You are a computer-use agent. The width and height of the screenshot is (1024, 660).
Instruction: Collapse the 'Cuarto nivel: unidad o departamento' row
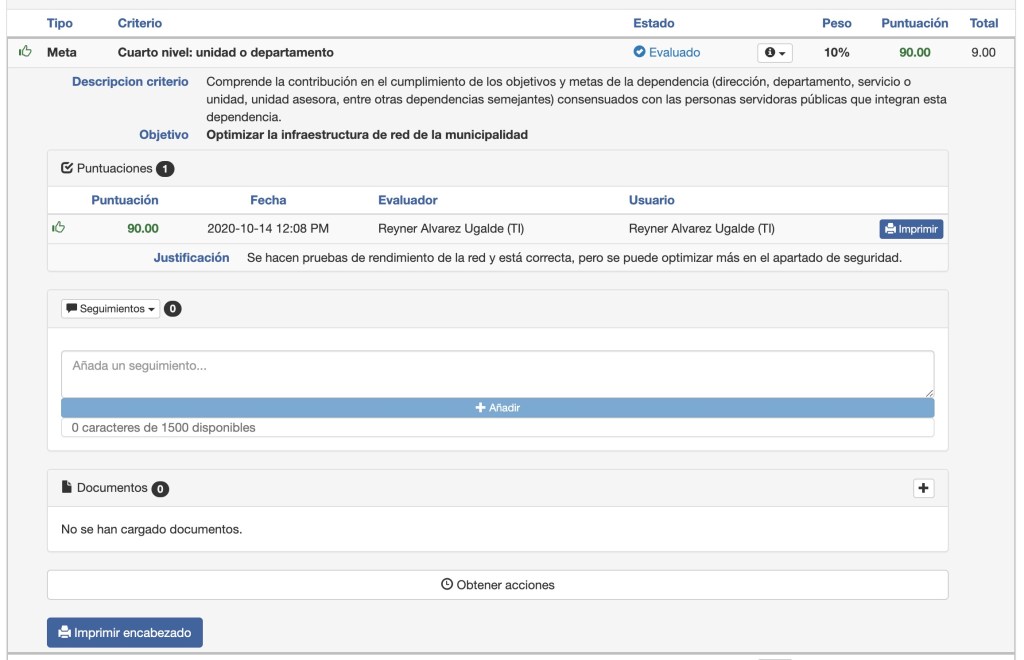pyautogui.click(x=226, y=52)
